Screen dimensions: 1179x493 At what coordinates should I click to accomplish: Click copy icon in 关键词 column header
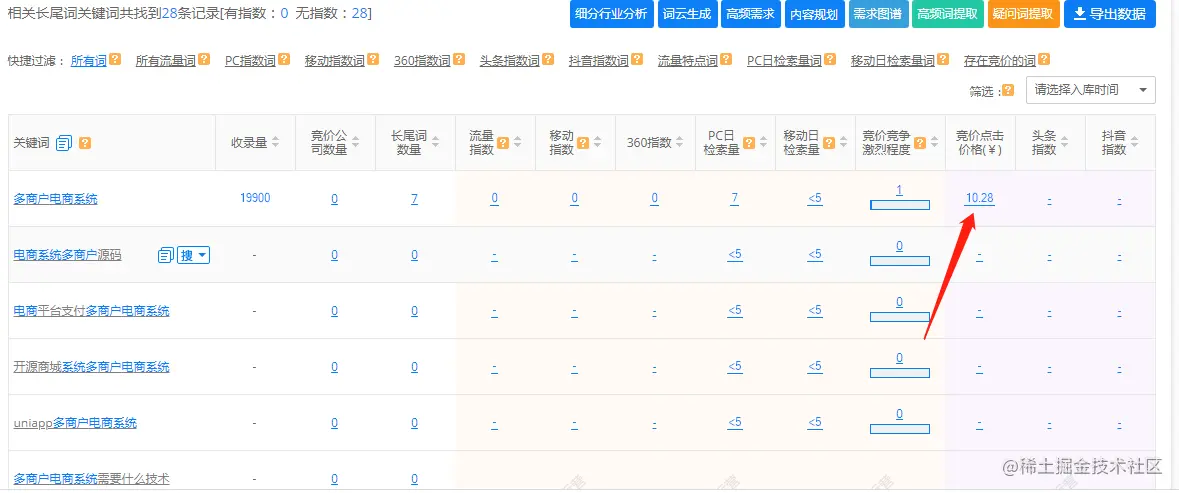tap(64, 143)
